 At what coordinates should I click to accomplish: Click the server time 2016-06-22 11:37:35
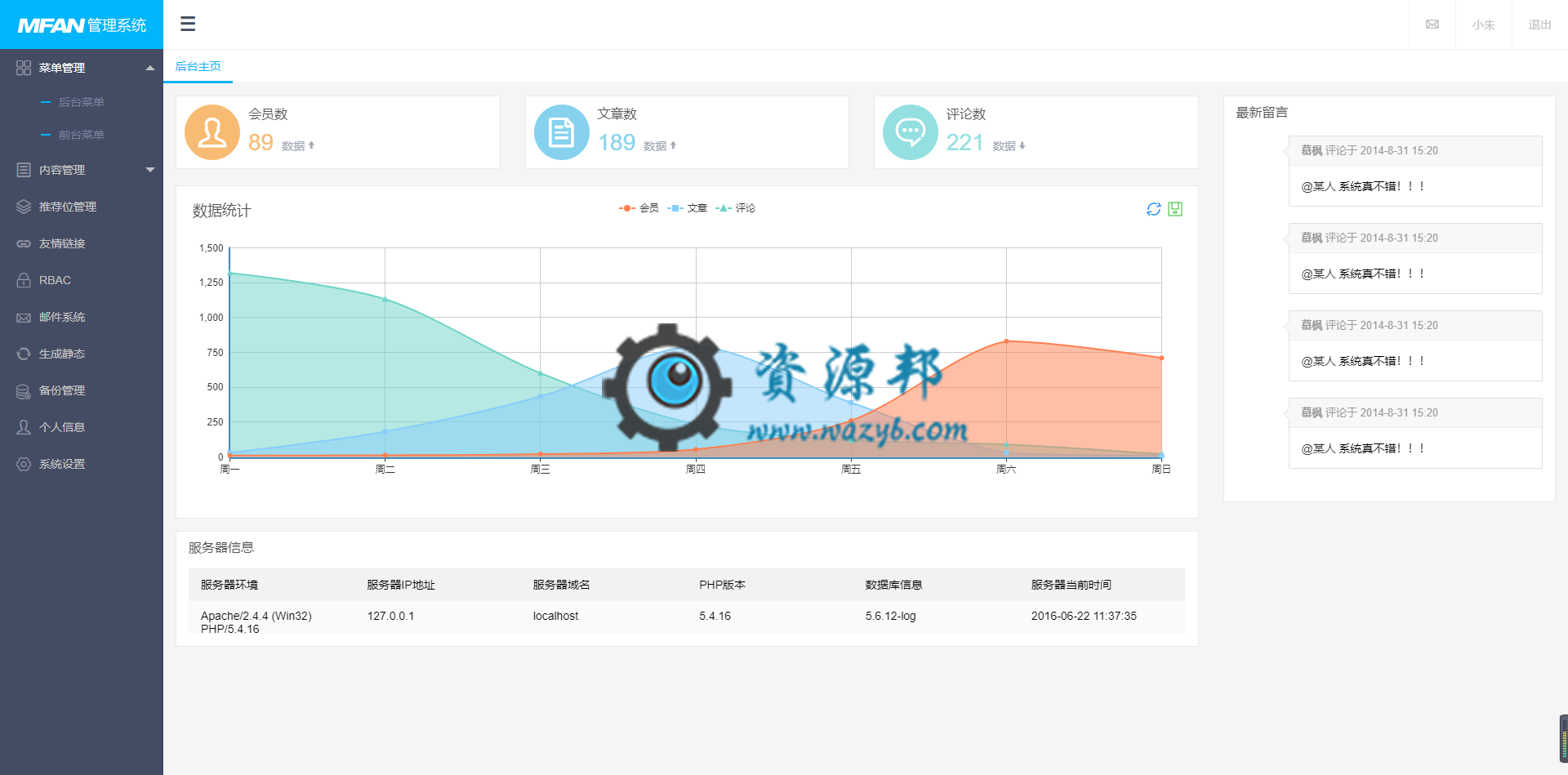coord(1084,616)
